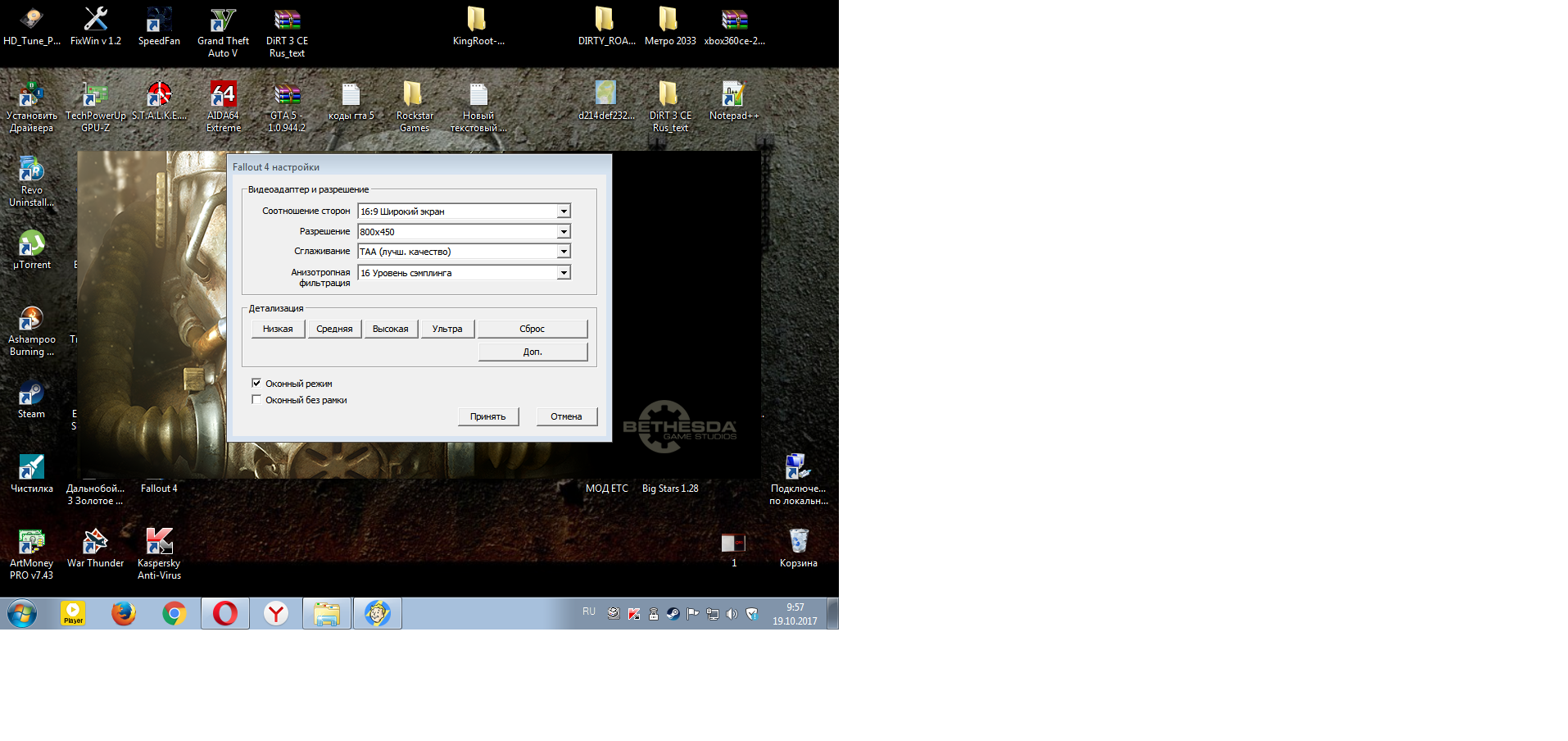Launch the Player app from taskbar

pyautogui.click(x=73, y=613)
